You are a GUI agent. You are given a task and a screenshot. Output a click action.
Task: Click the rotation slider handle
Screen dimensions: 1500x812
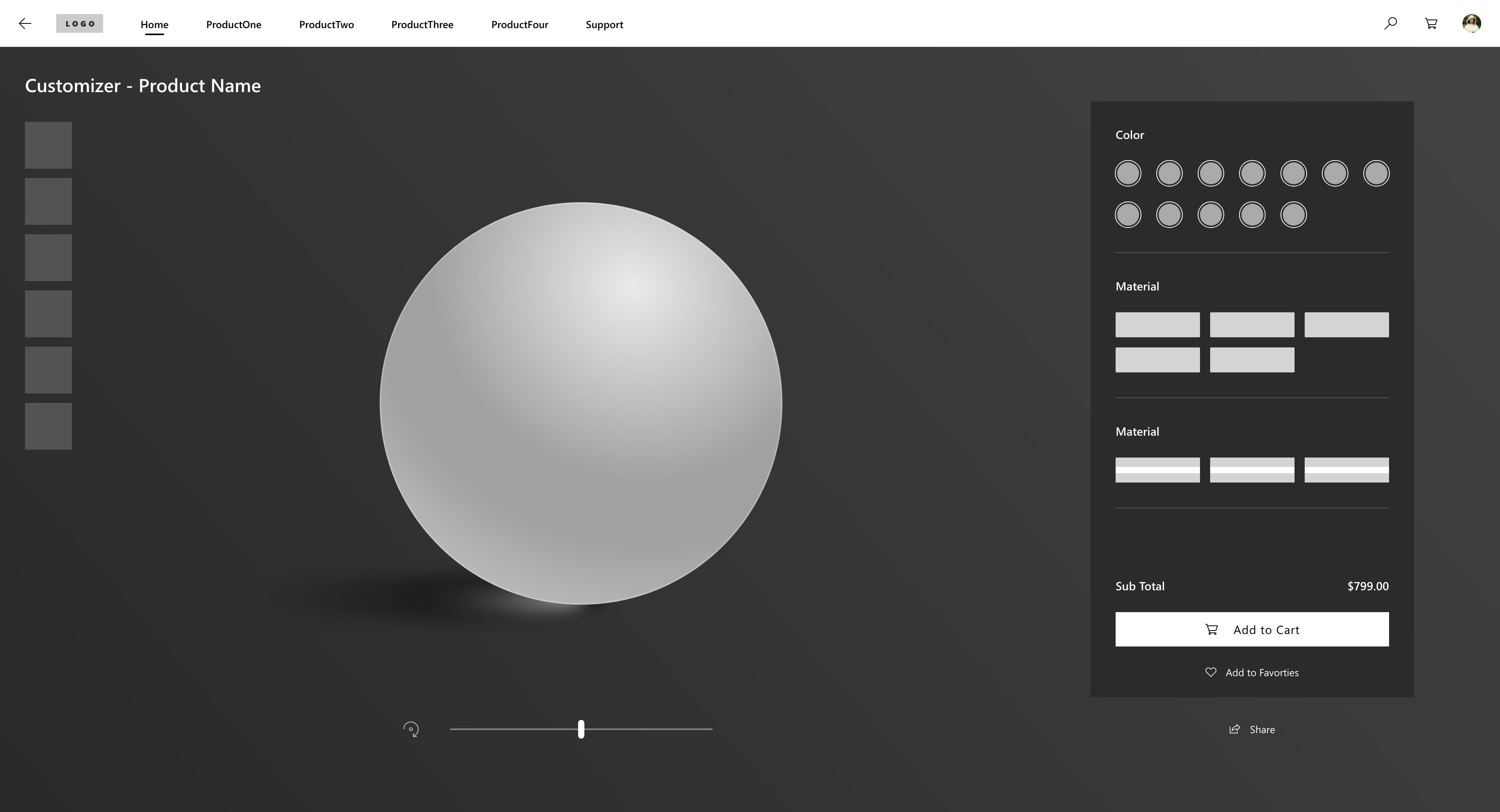(x=581, y=729)
